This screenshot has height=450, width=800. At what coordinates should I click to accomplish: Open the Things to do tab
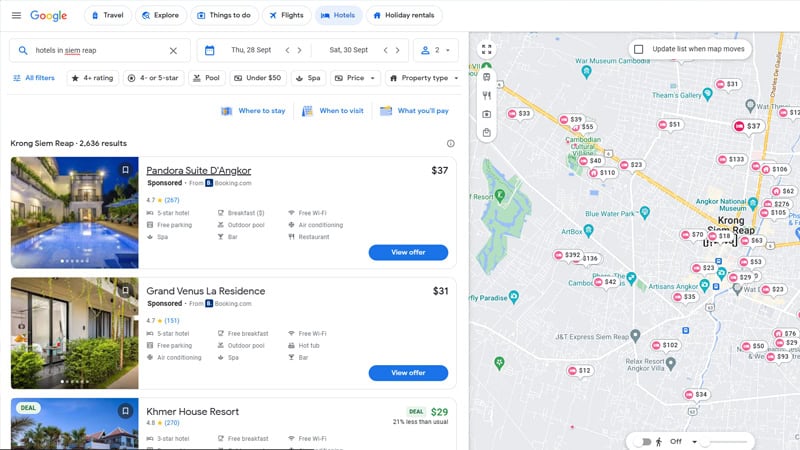click(x=224, y=15)
